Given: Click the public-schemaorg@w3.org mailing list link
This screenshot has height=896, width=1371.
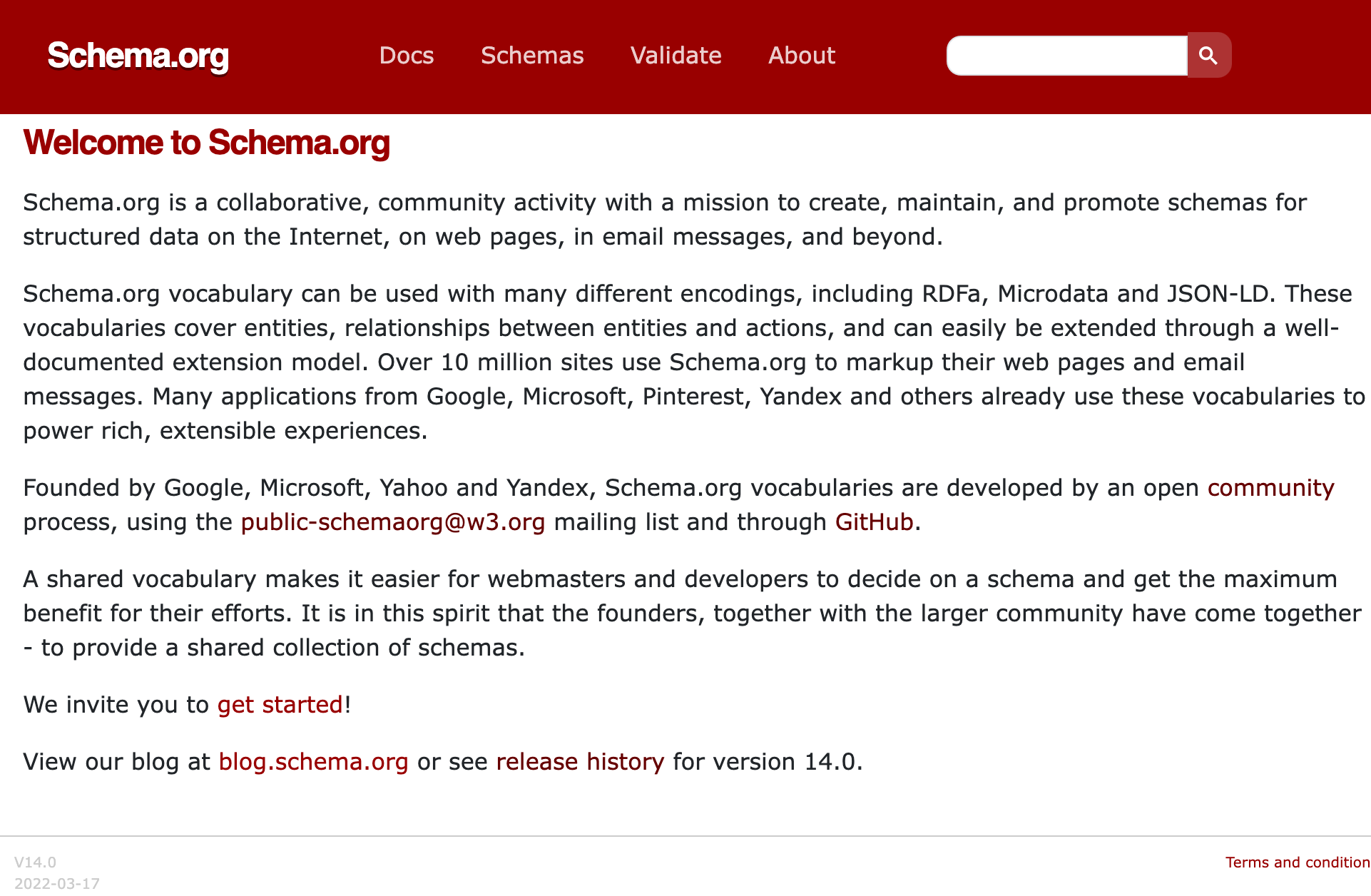Looking at the screenshot, I should 393,522.
